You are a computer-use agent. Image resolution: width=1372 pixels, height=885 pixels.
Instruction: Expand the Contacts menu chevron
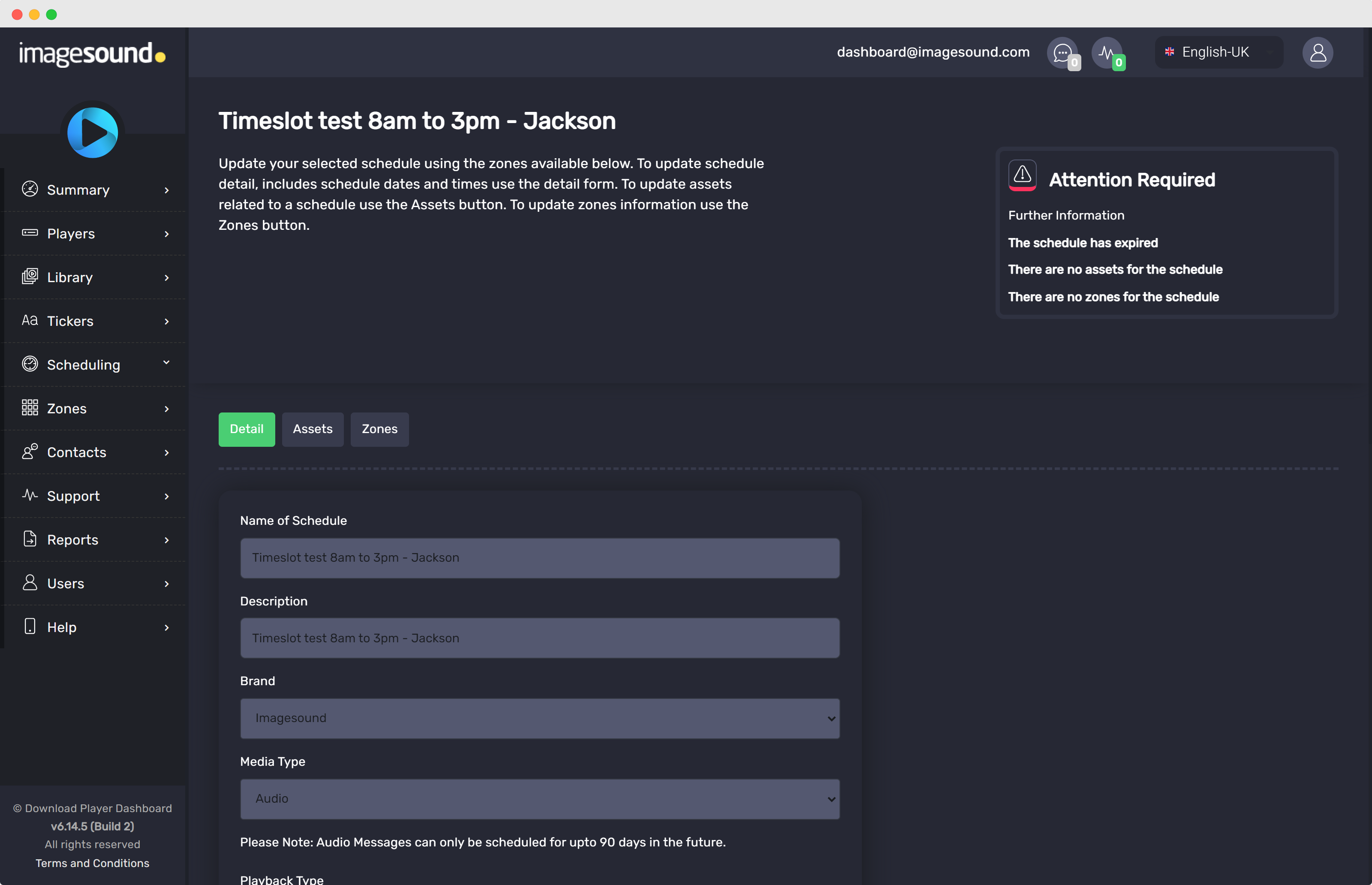click(x=167, y=452)
